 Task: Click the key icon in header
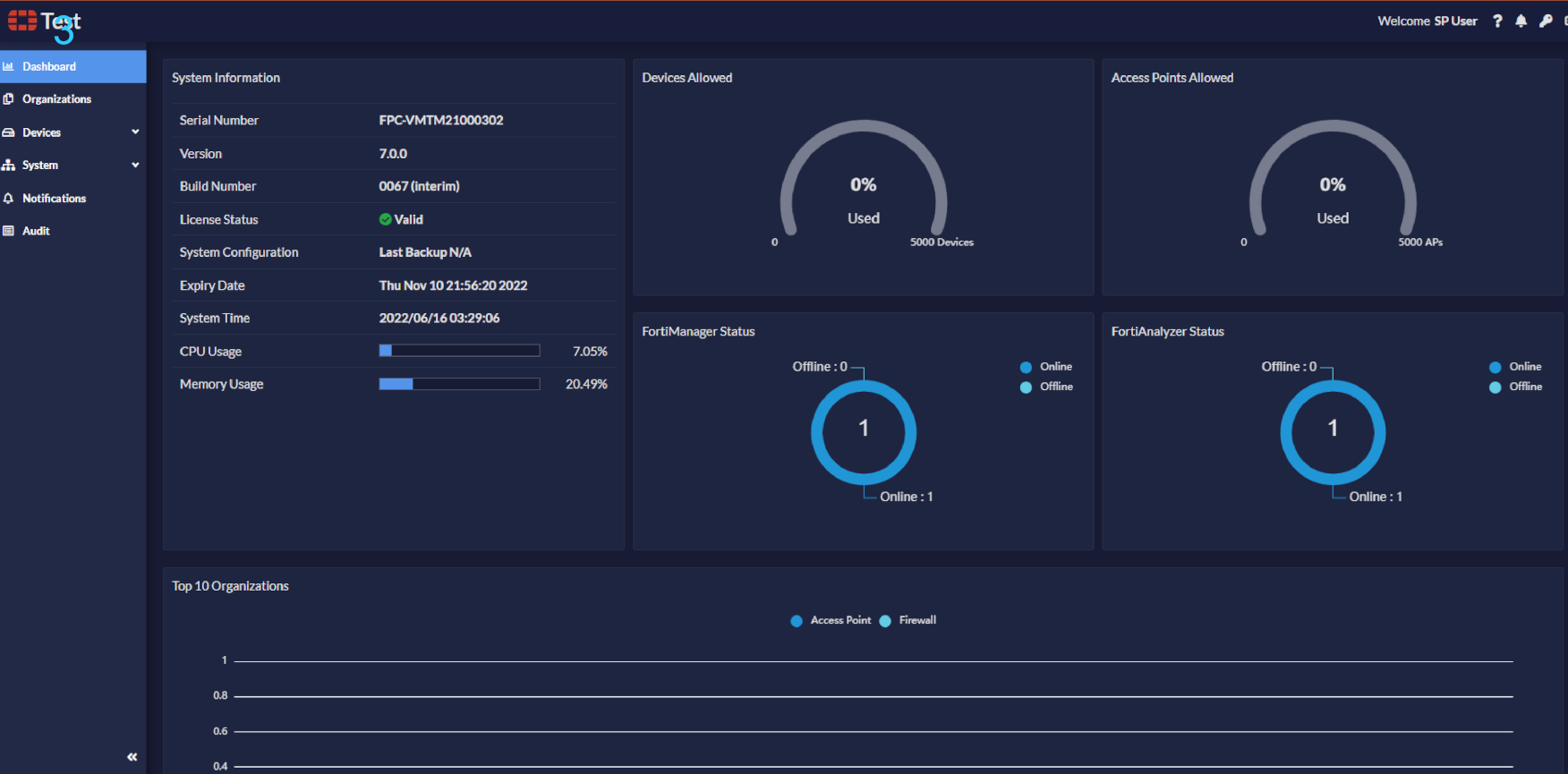pos(1546,21)
